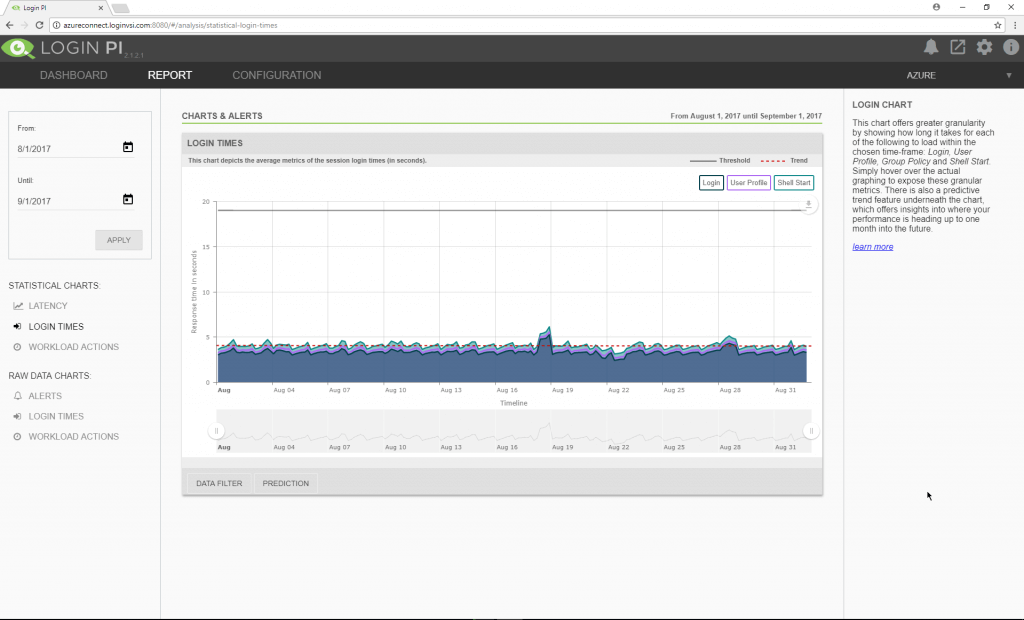The height and width of the screenshot is (620, 1024).
Task: Click the Trend legend entry
Action: (x=784, y=160)
